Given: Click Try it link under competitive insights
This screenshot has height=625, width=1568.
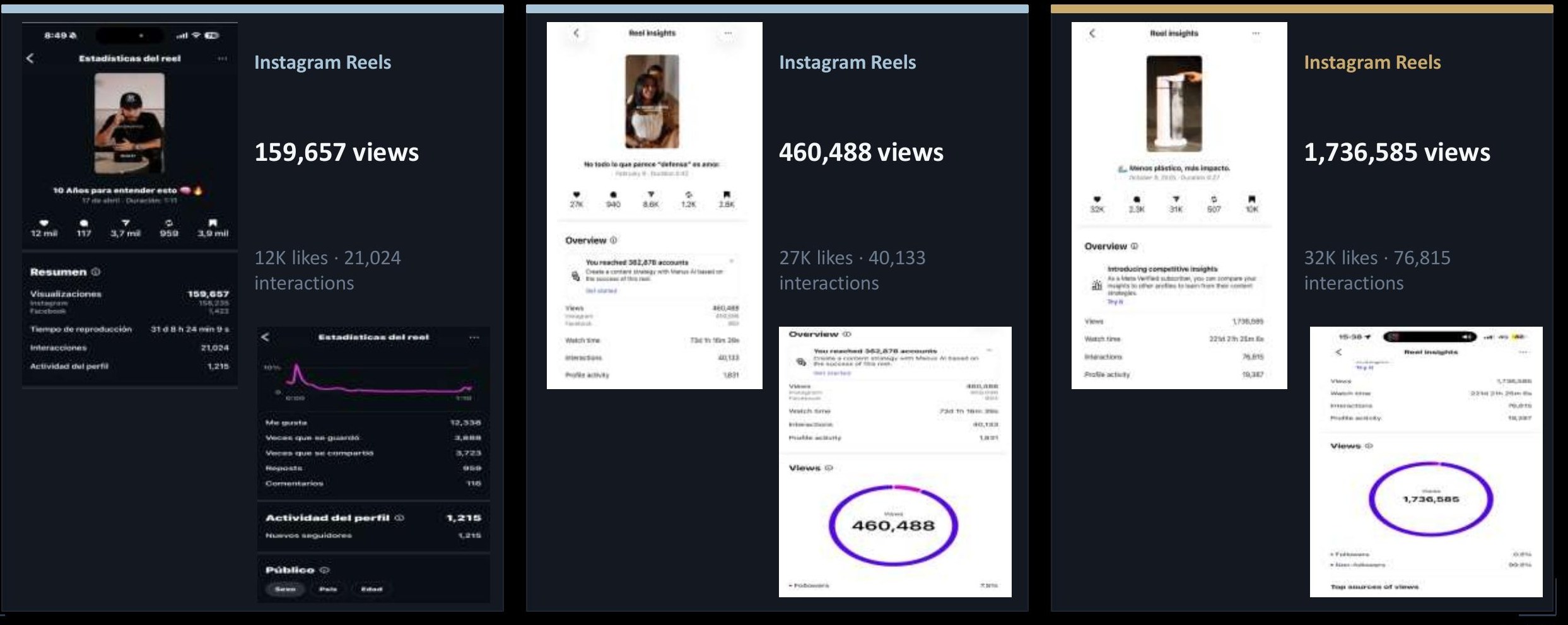Looking at the screenshot, I should [1115, 302].
